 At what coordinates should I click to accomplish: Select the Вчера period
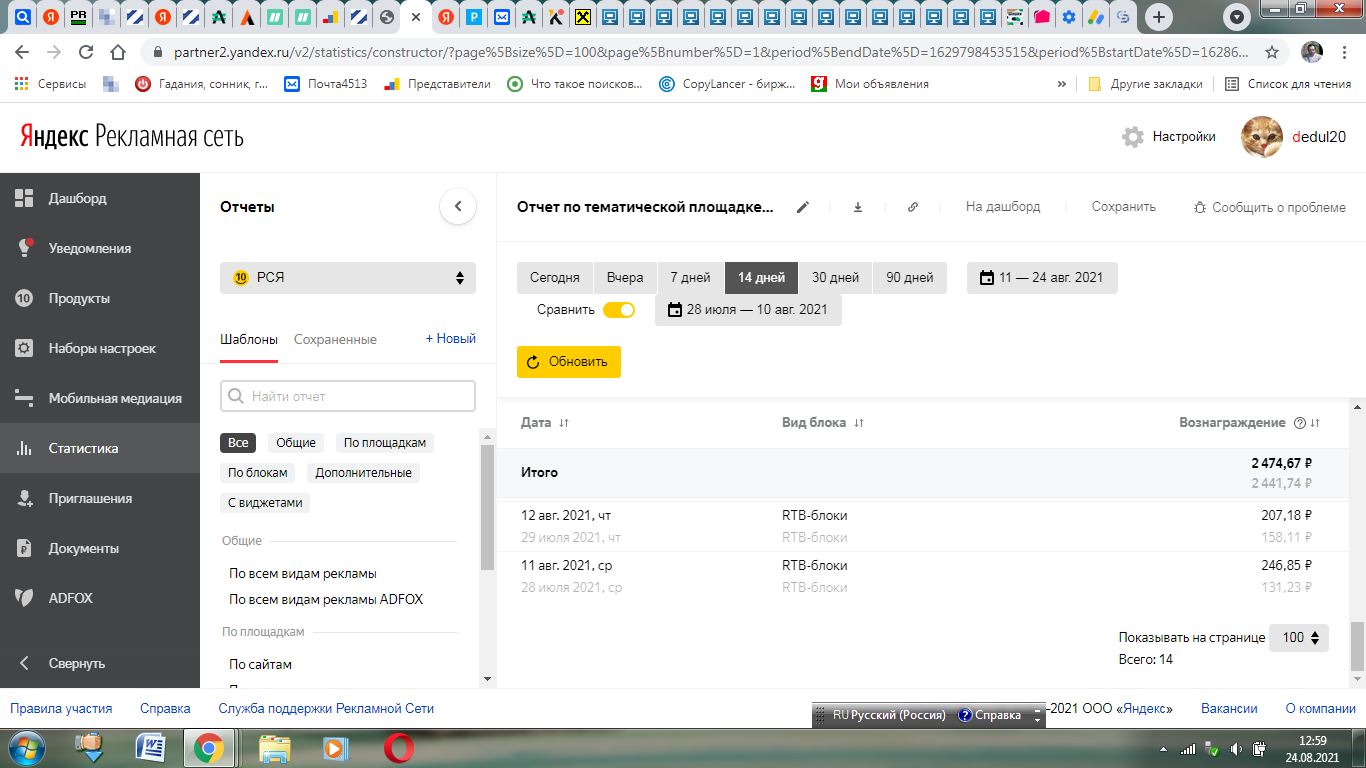[x=625, y=277]
